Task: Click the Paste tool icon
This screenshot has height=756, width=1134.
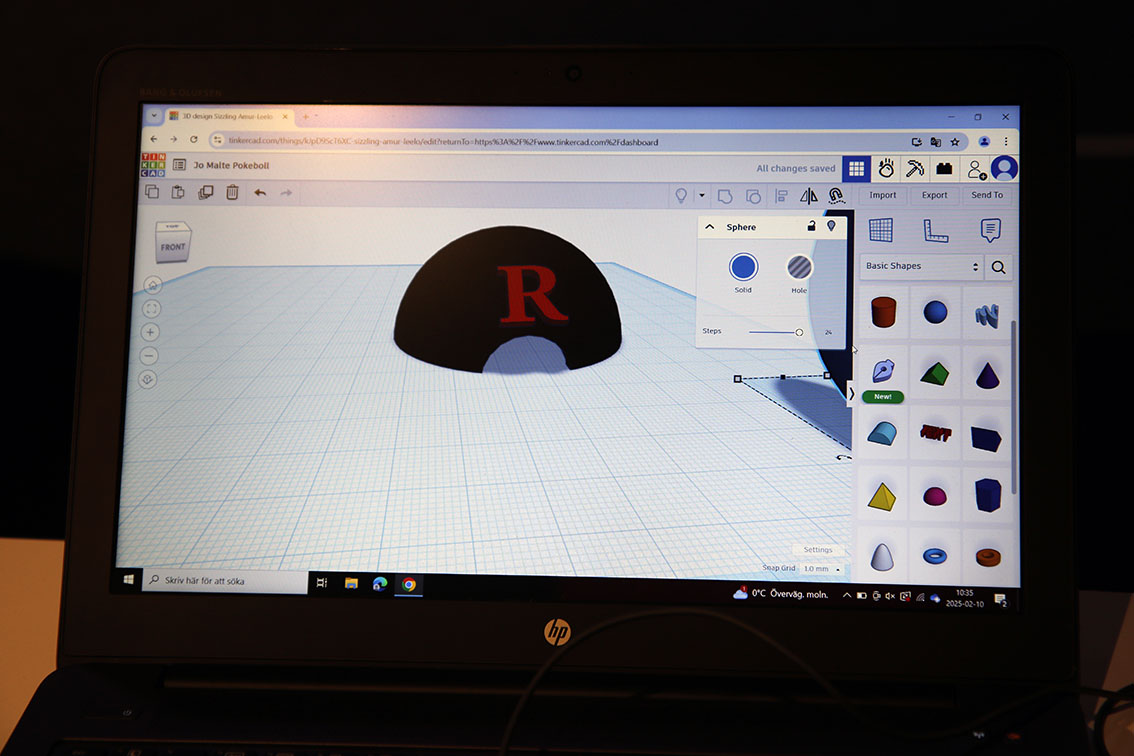Action: (178, 192)
